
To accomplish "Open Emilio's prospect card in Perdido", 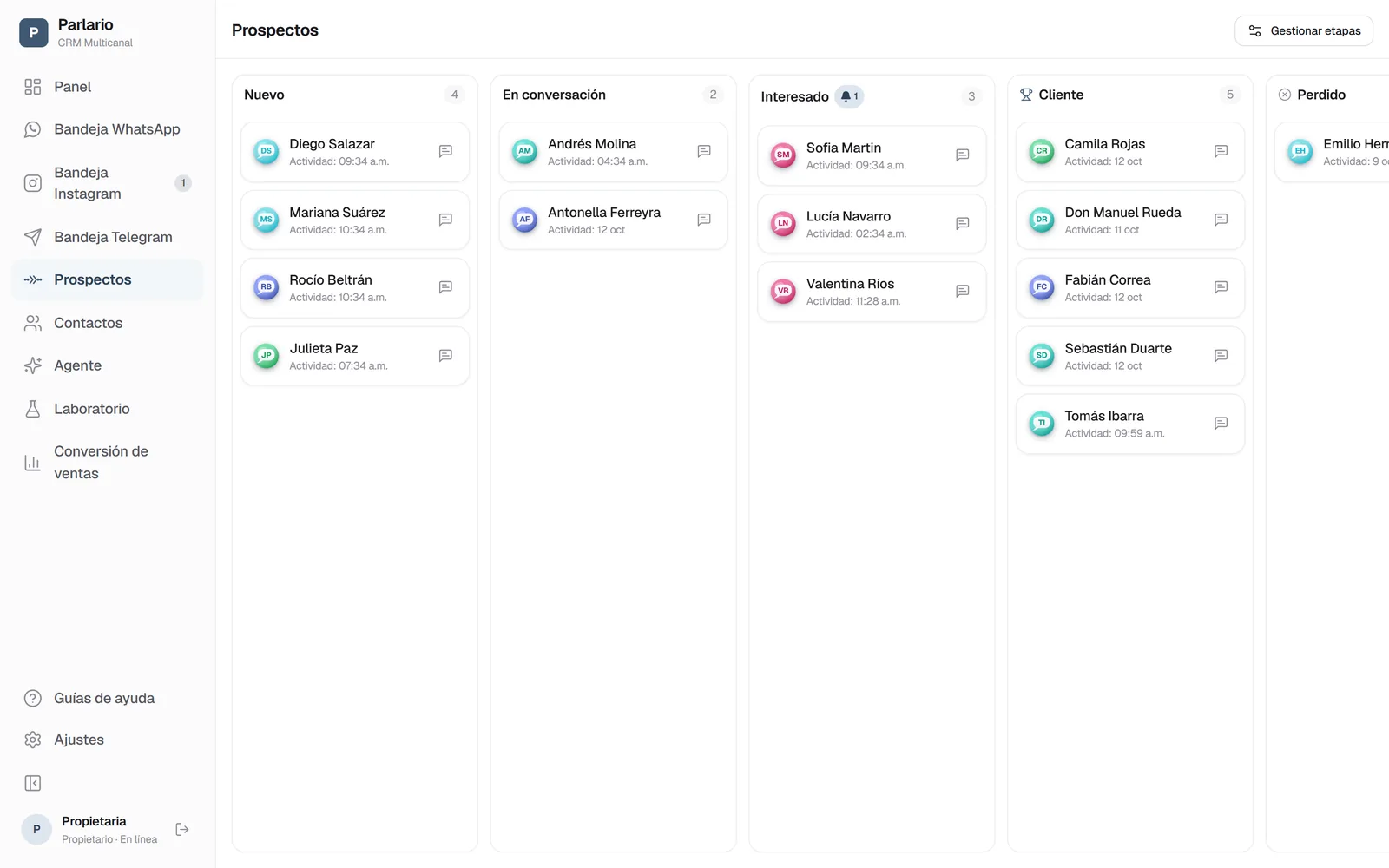I will point(1332,152).
